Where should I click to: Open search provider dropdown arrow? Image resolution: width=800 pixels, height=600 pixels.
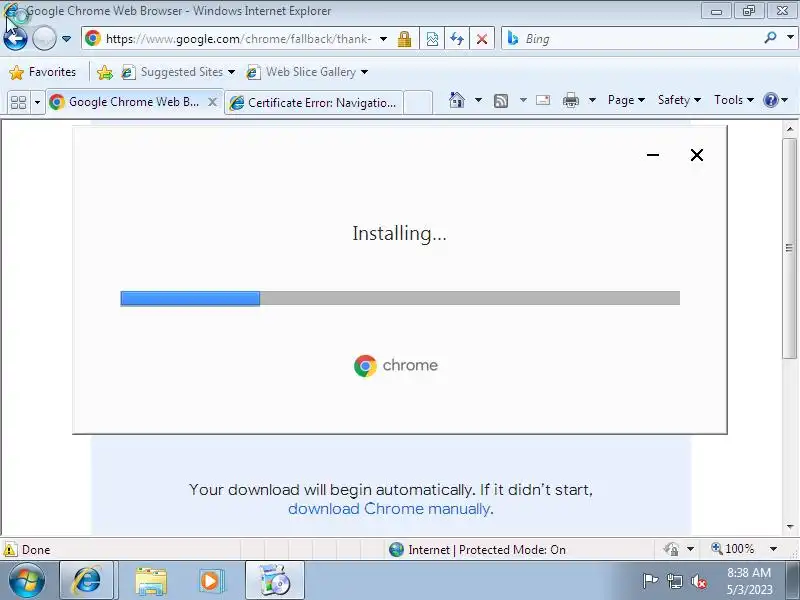790,38
